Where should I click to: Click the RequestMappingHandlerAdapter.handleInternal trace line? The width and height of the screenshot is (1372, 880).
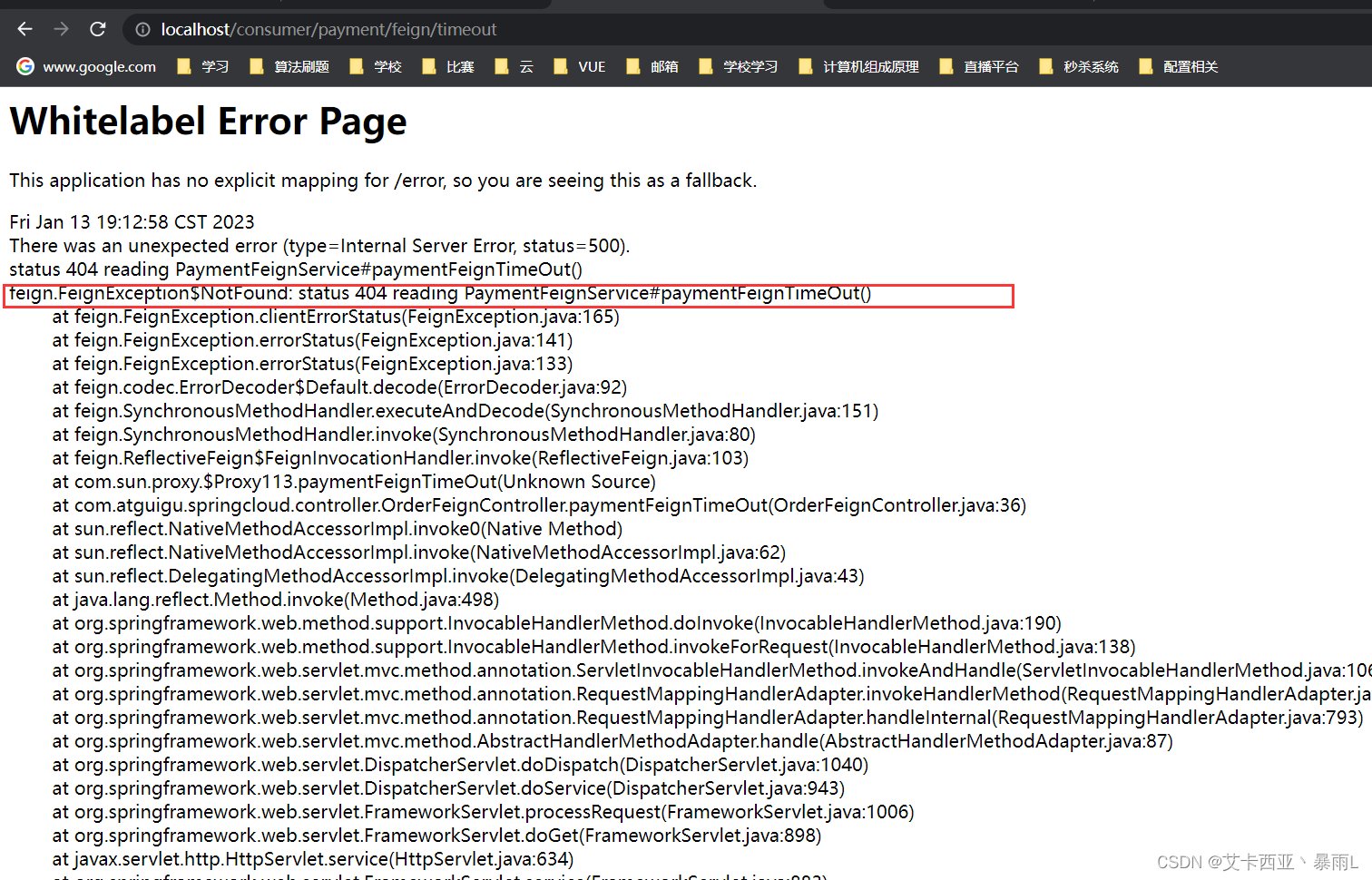[708, 718]
